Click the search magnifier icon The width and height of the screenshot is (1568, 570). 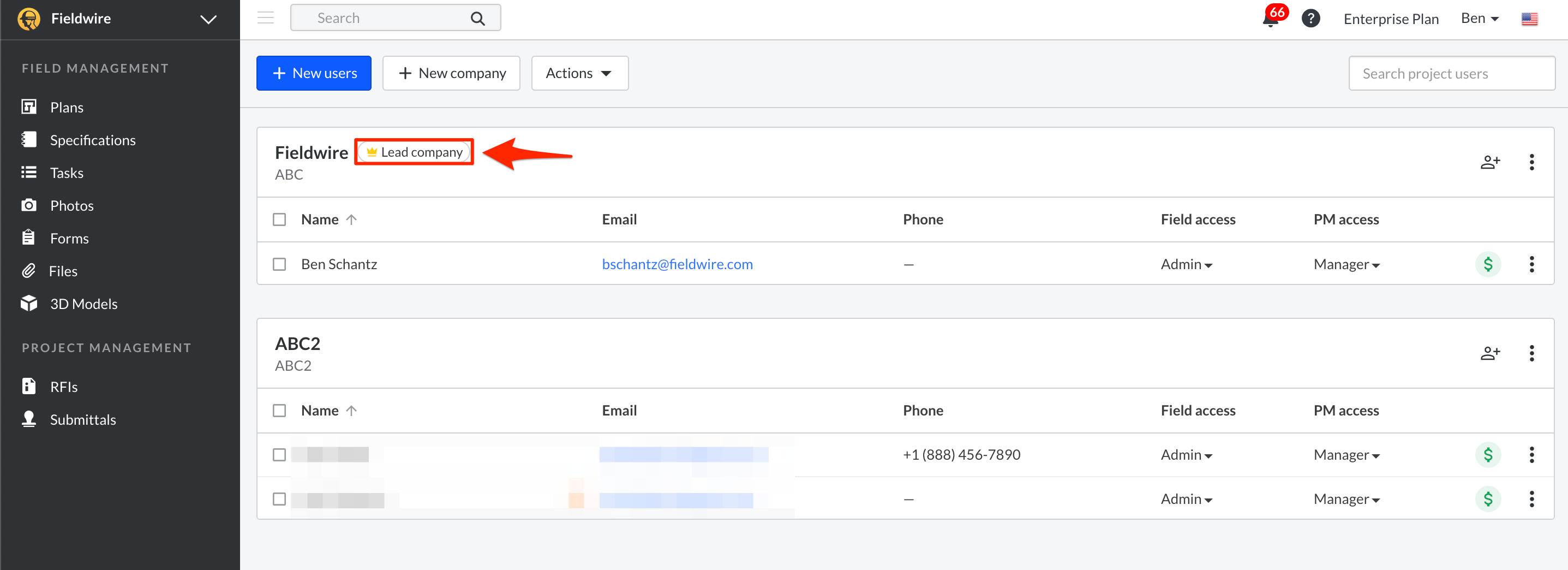[478, 18]
